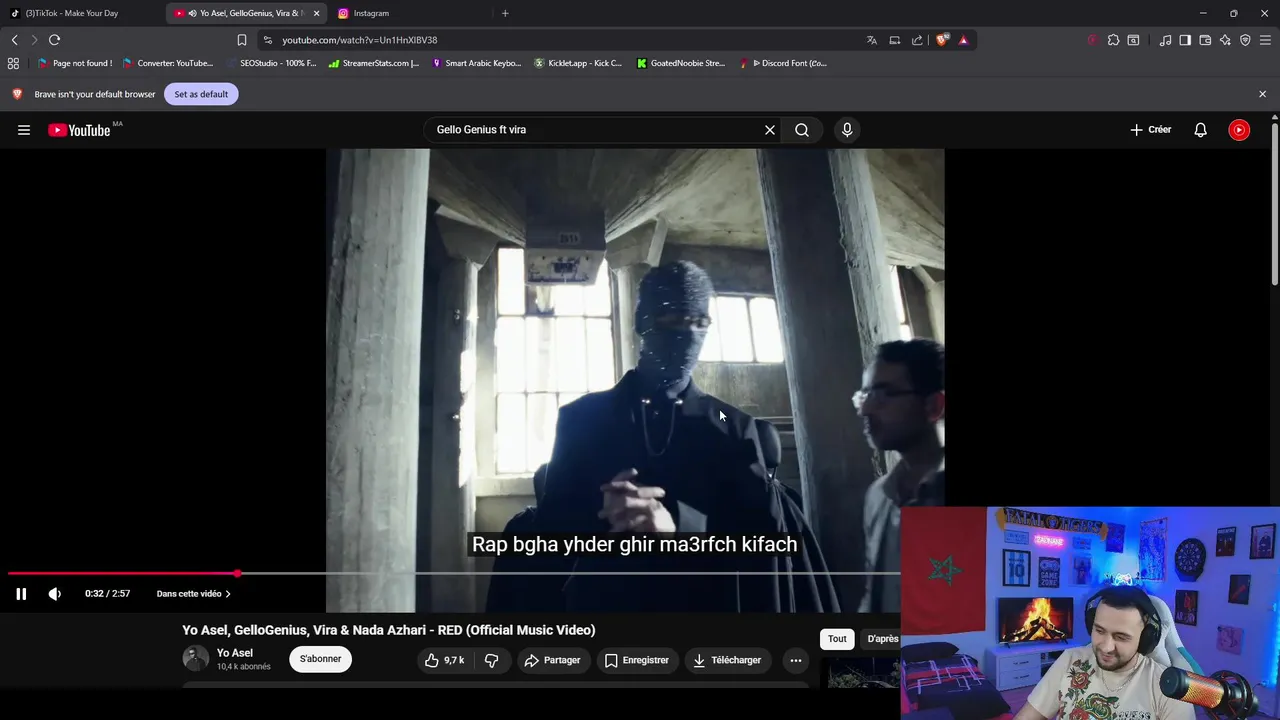Clear the YouTube search query
The width and height of the screenshot is (1280, 720).
[x=770, y=130]
